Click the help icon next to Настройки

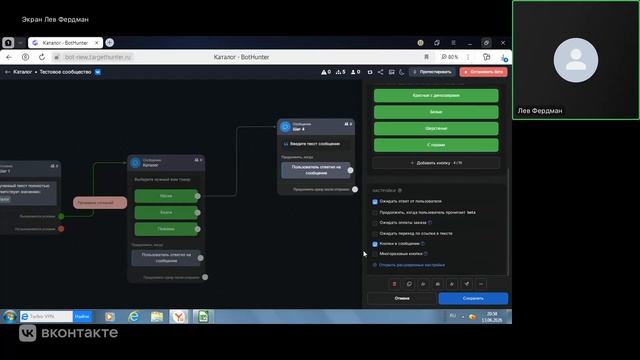point(400,191)
